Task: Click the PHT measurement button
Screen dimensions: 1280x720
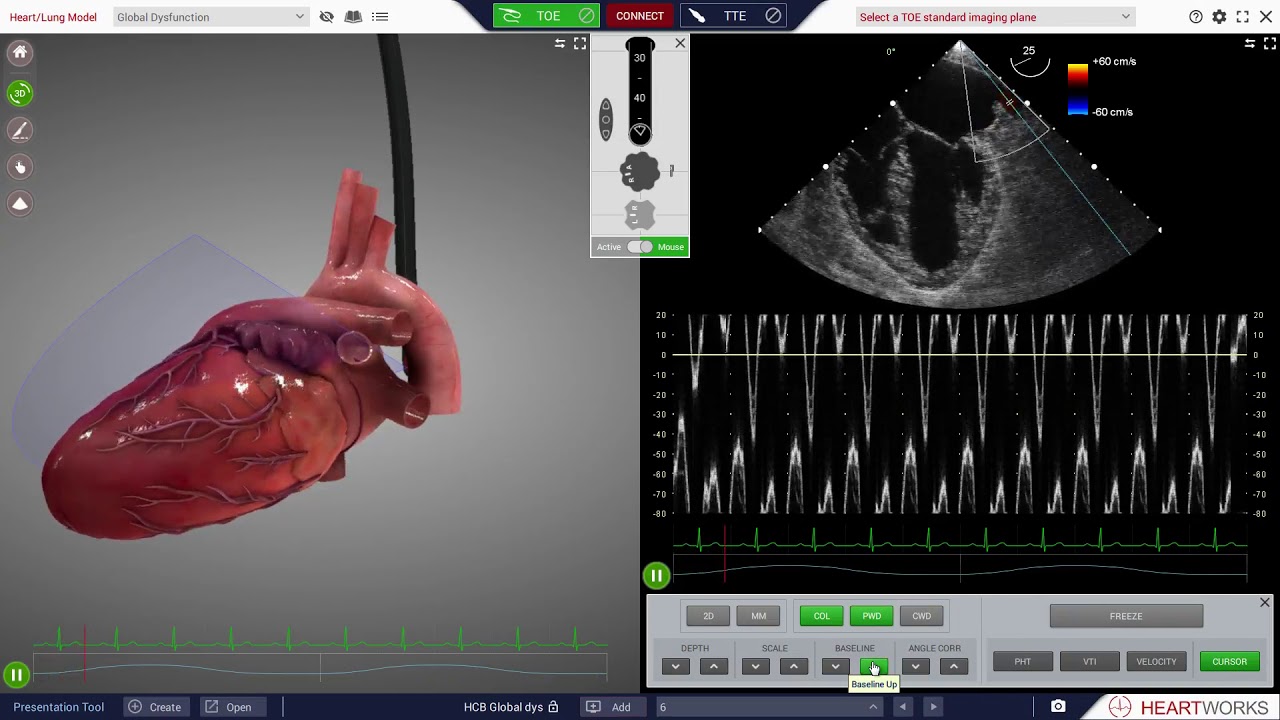Action: point(1022,661)
